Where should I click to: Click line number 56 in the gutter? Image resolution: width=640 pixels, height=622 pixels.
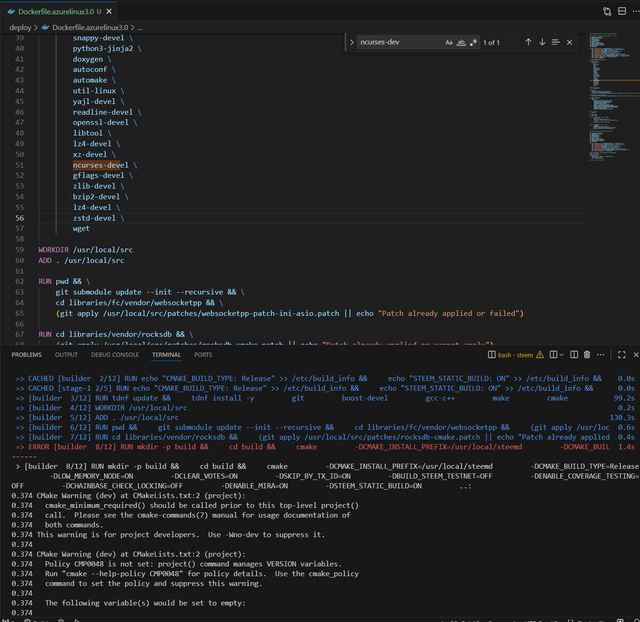20,218
